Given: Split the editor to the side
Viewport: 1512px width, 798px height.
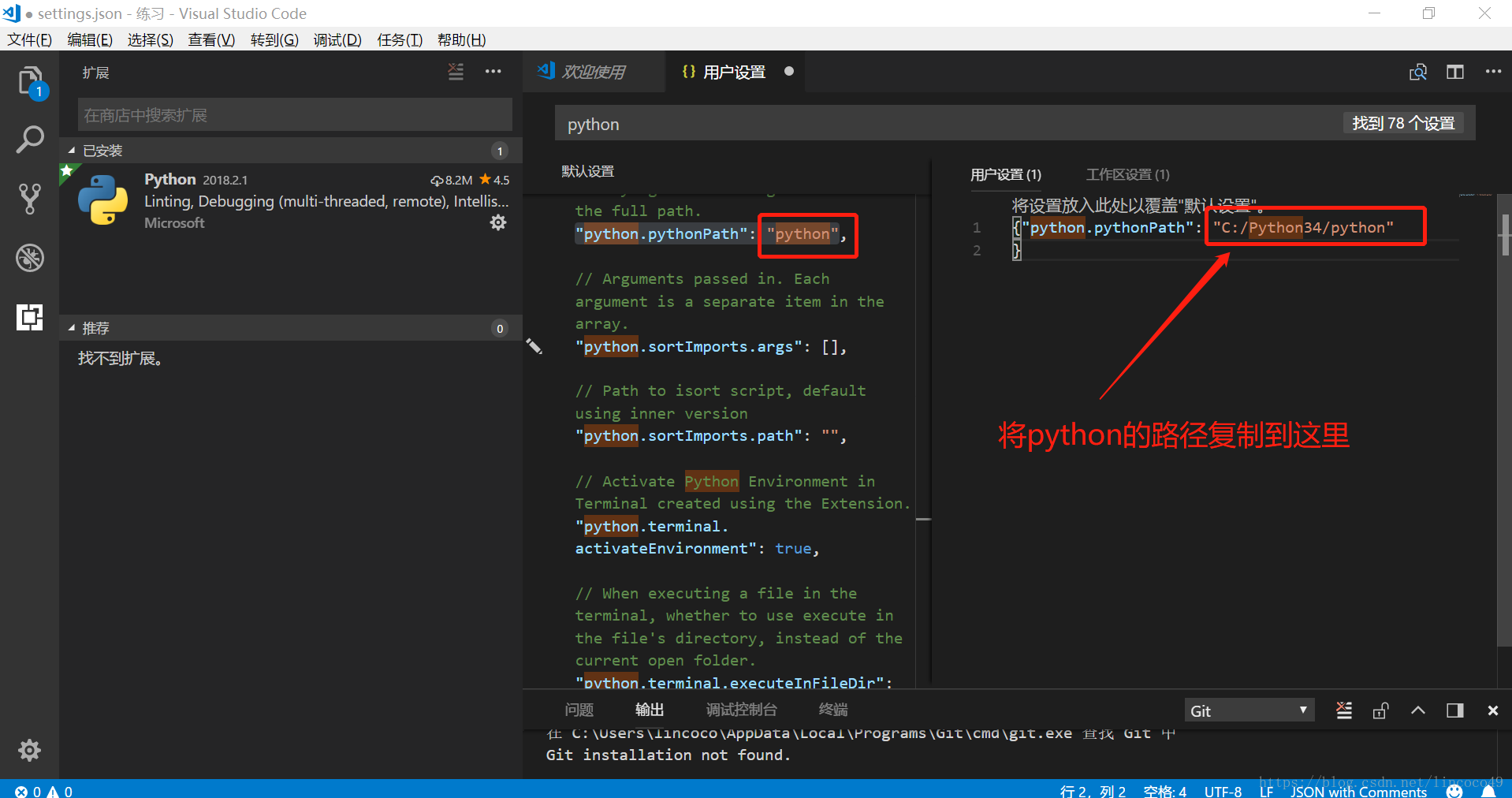Looking at the screenshot, I should (1455, 72).
